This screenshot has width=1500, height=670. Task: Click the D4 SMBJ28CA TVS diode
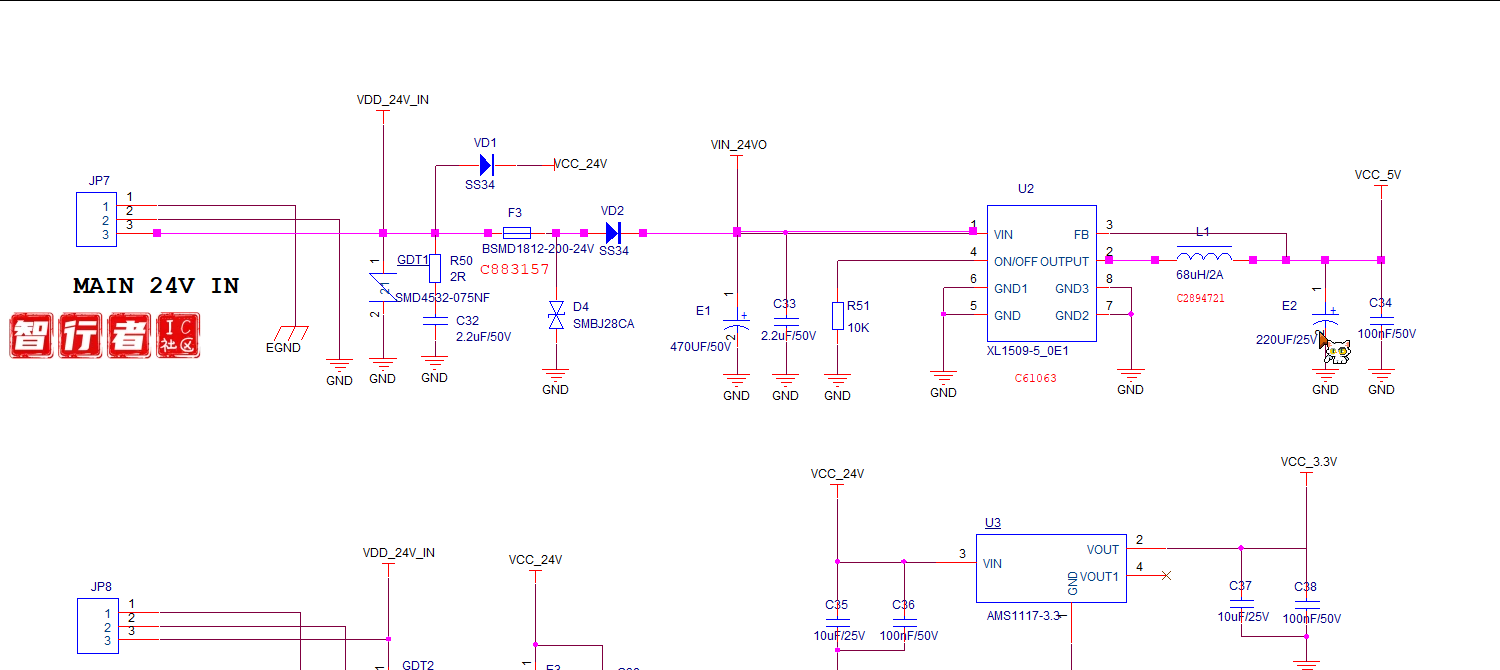[556, 317]
